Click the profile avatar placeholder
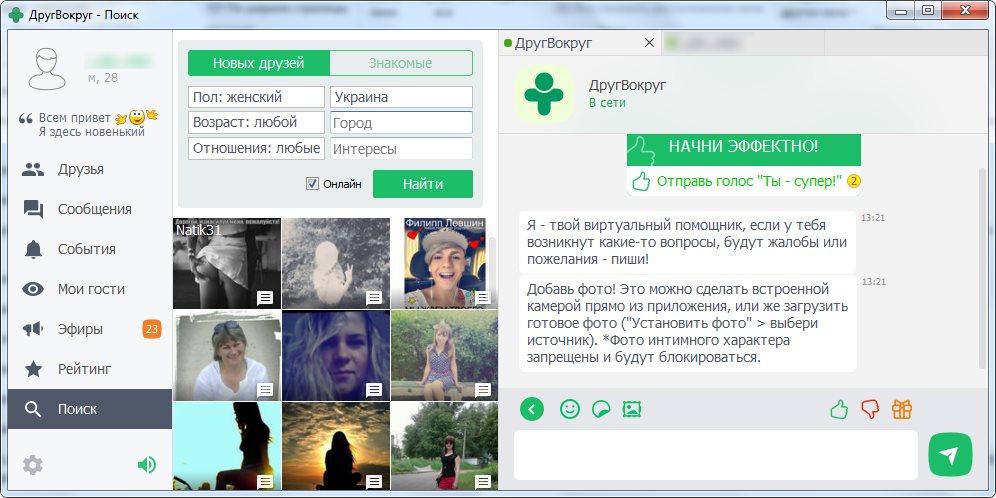This screenshot has width=996, height=498. click(46, 69)
